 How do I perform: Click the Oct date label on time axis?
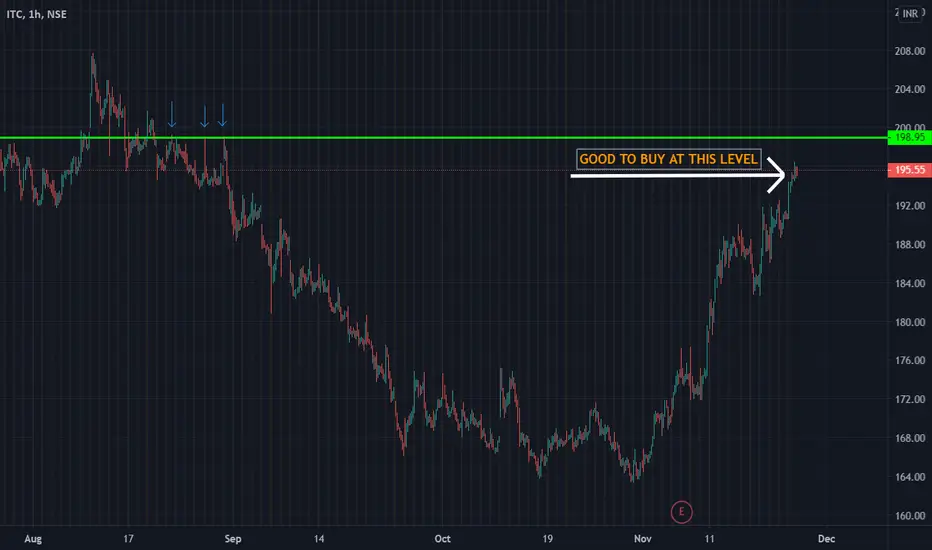pos(442,539)
